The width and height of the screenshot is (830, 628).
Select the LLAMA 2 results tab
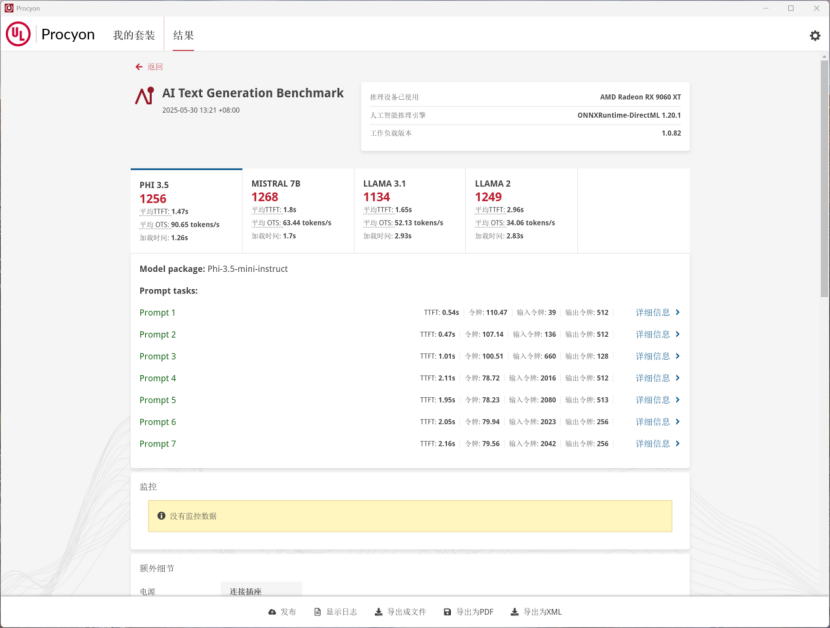click(522, 211)
